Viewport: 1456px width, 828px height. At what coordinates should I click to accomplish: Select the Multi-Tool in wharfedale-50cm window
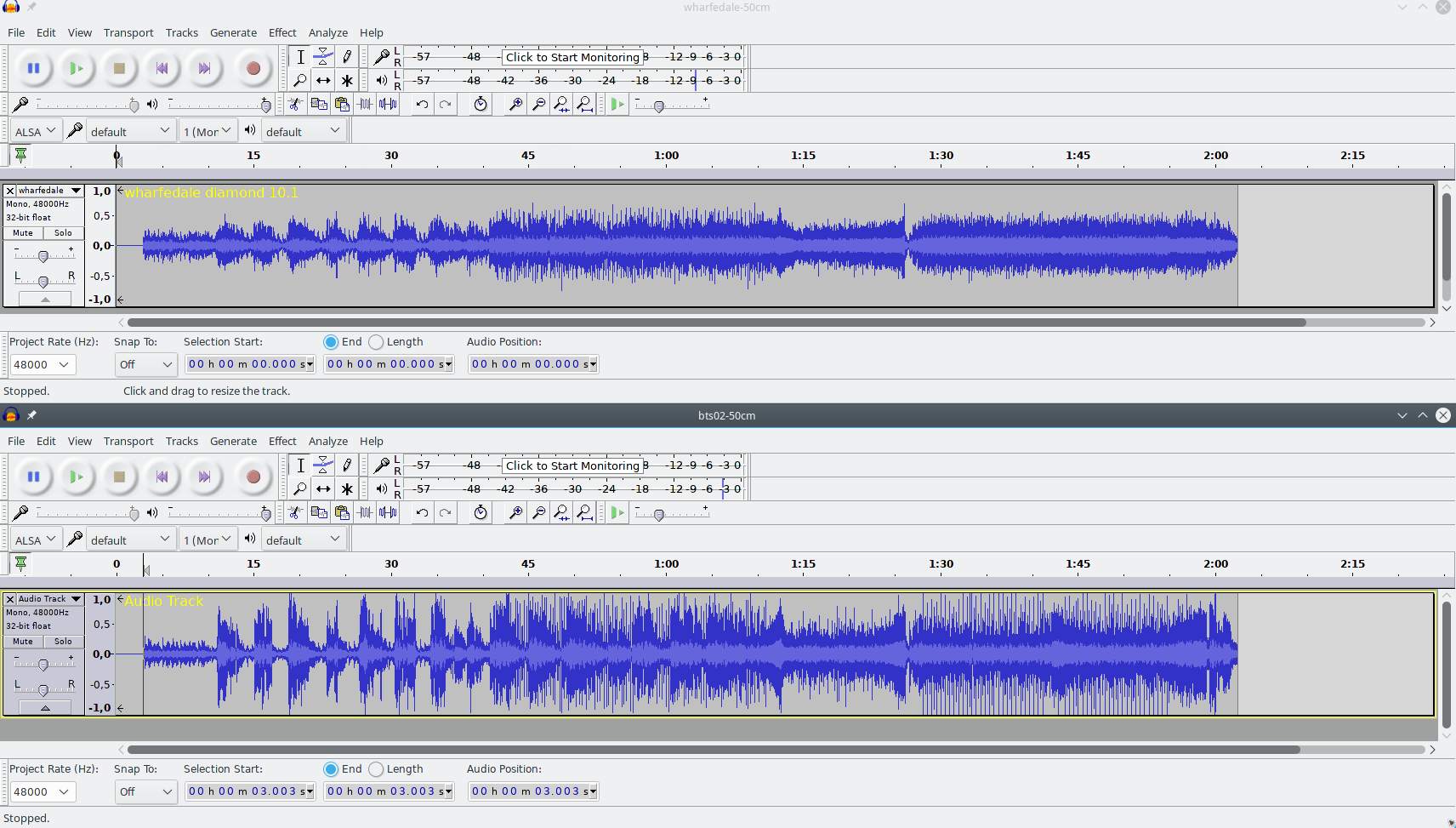point(347,81)
